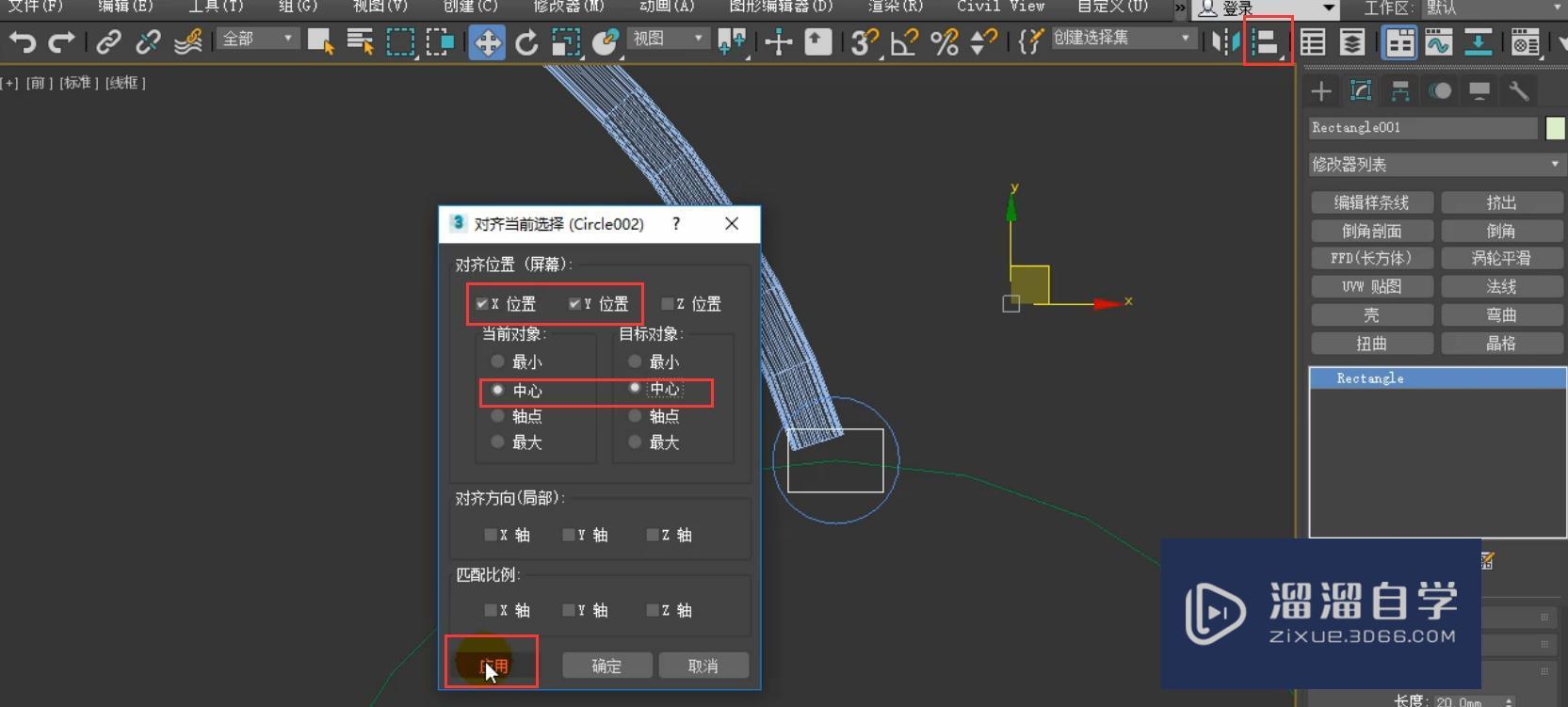The height and width of the screenshot is (707, 1568).
Task: Toggle the Window/Crossing selection icon
Action: [440, 42]
